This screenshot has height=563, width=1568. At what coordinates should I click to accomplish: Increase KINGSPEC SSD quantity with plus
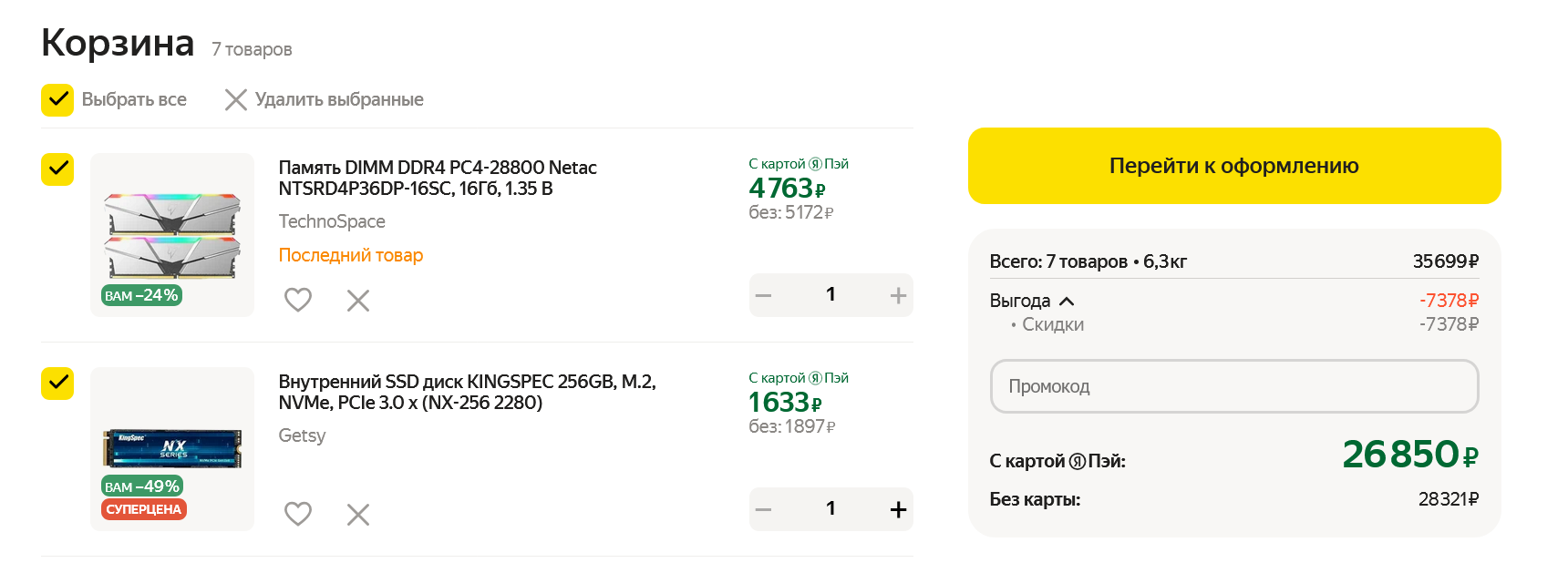(898, 509)
